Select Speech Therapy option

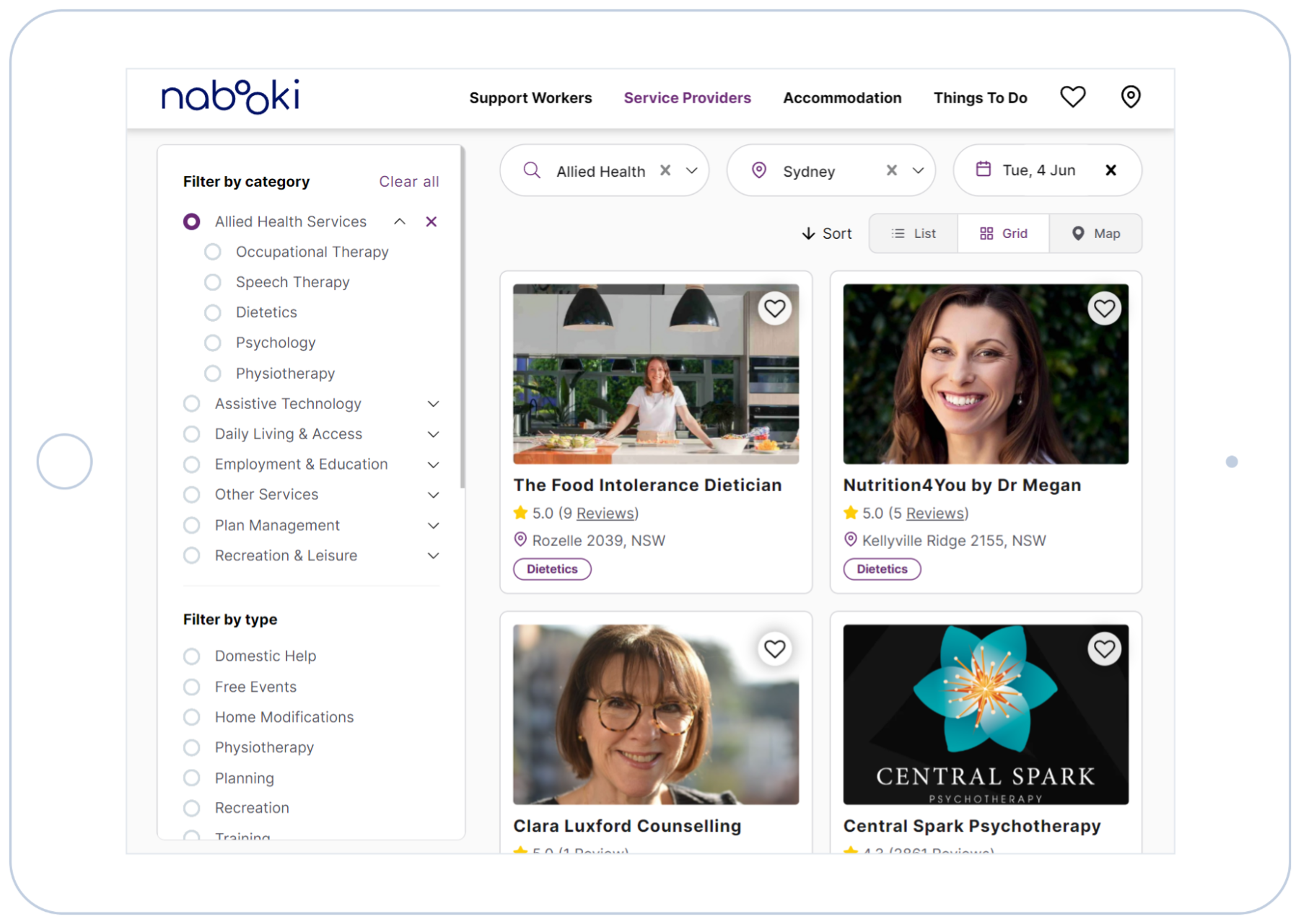pos(212,282)
